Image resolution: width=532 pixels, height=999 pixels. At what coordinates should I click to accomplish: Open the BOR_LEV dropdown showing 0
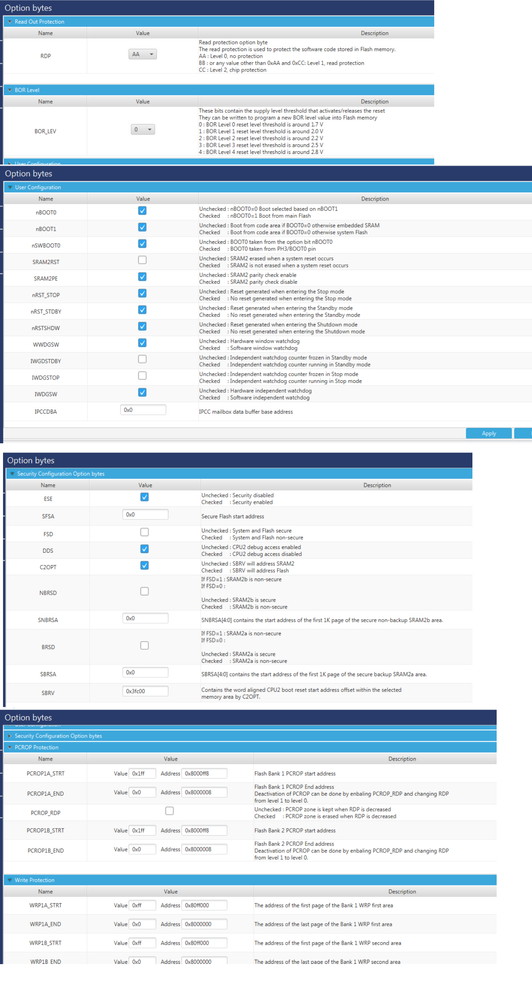pyautogui.click(x=143, y=129)
